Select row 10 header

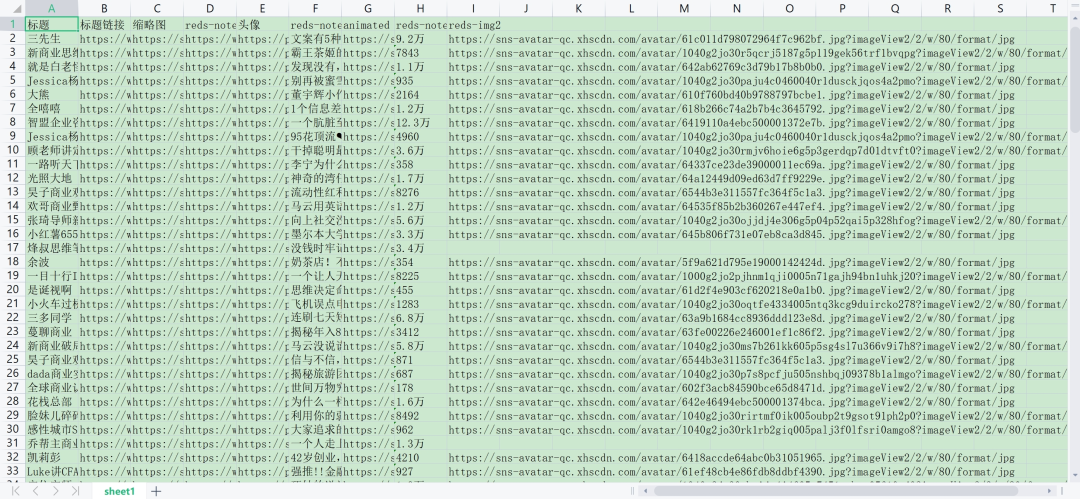[x=12, y=150]
